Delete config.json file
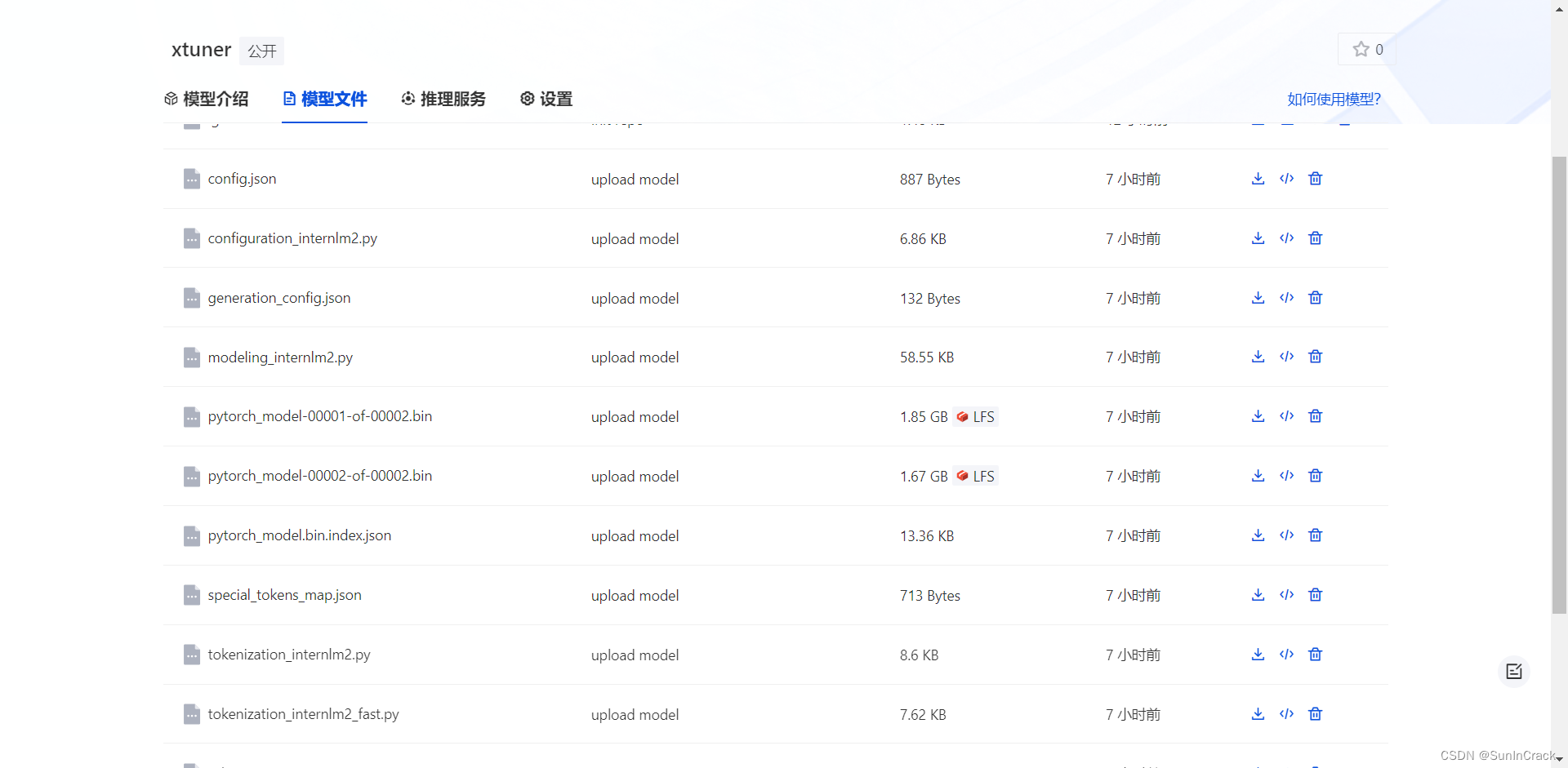This screenshot has height=768, width=1568. tap(1316, 179)
